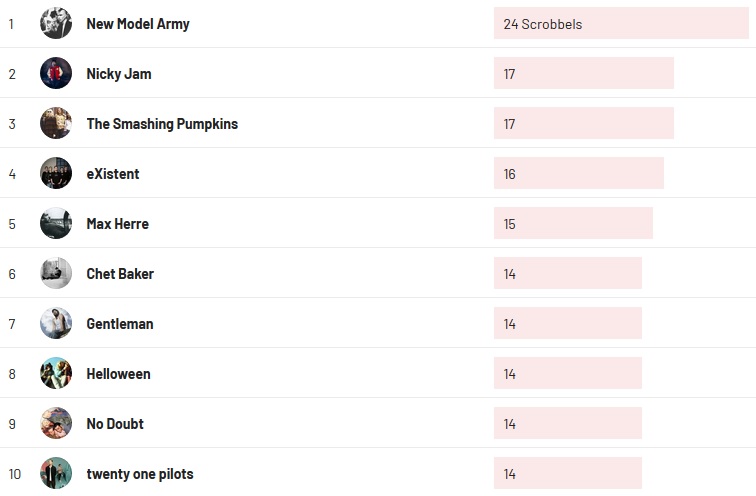Open Max Herre artist page
The image size is (756, 496).
pos(118,224)
